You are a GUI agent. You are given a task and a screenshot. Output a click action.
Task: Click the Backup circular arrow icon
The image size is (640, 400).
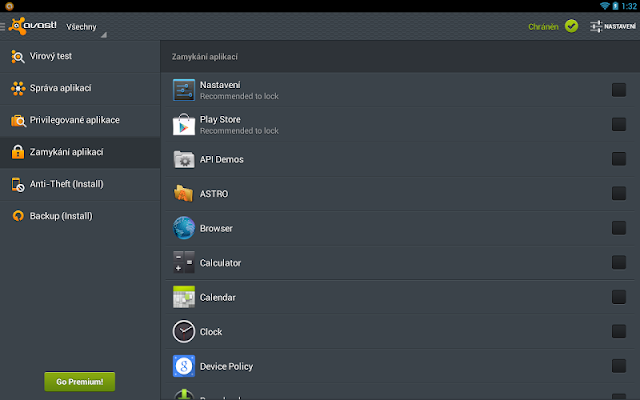click(18, 216)
